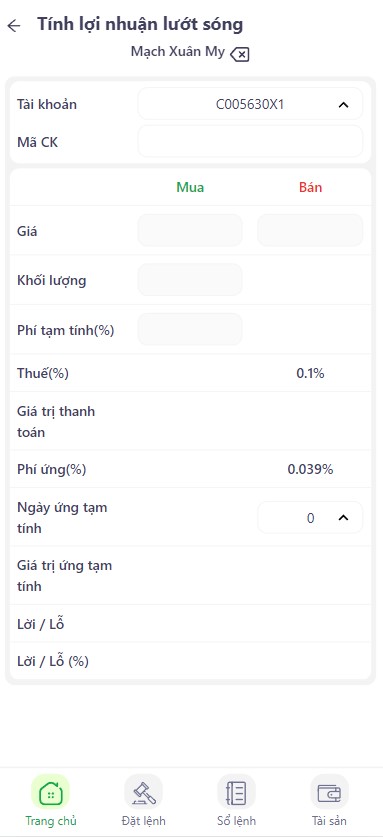Image resolution: width=383 pixels, height=837 pixels.
Task: Clear Mạch Xuân My using the delete icon
Action: pyautogui.click(x=240, y=54)
